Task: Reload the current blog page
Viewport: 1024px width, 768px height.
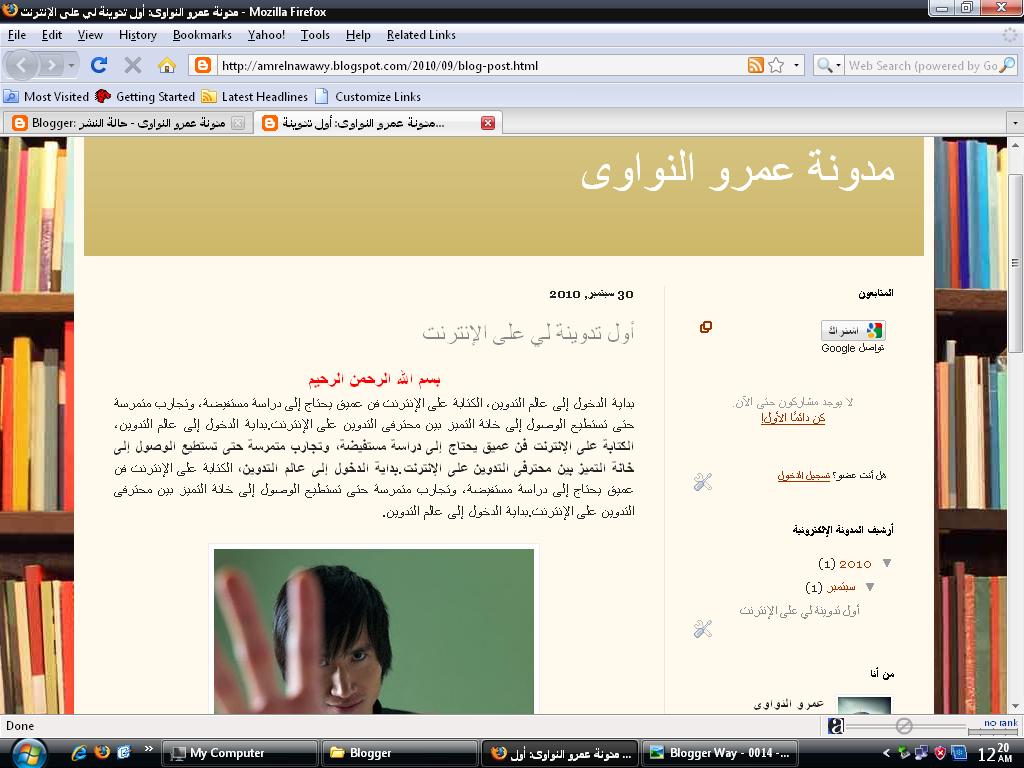Action: coord(99,65)
